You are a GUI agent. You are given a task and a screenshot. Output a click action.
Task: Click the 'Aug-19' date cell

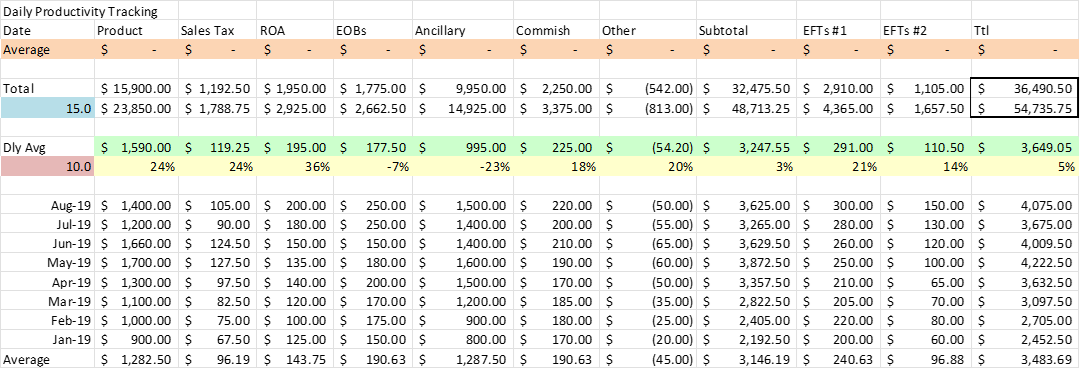(x=48, y=204)
